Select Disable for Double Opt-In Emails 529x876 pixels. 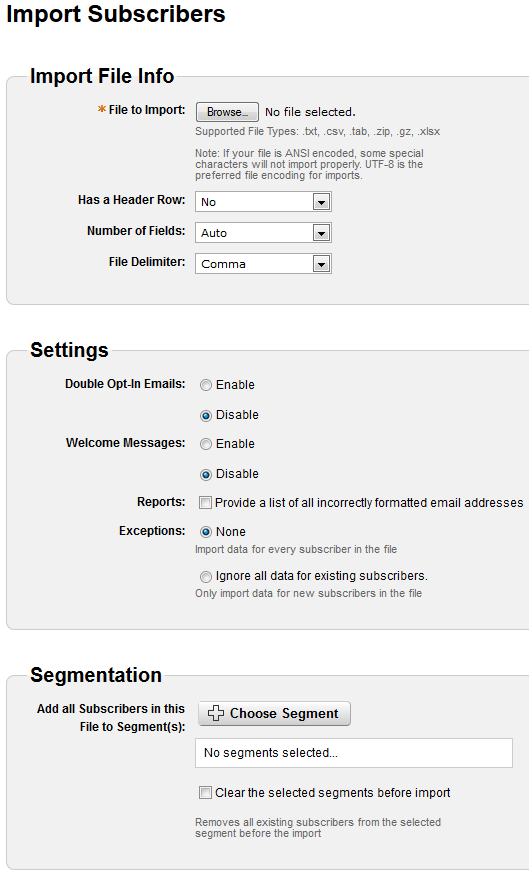[x=206, y=416]
